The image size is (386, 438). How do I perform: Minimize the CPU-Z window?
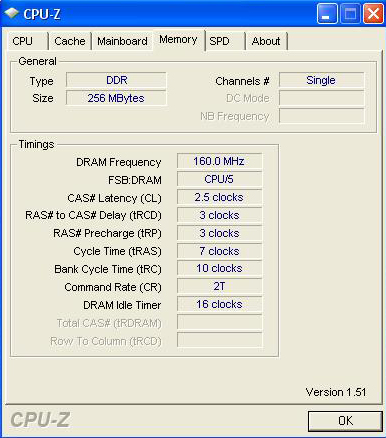tap(327, 13)
